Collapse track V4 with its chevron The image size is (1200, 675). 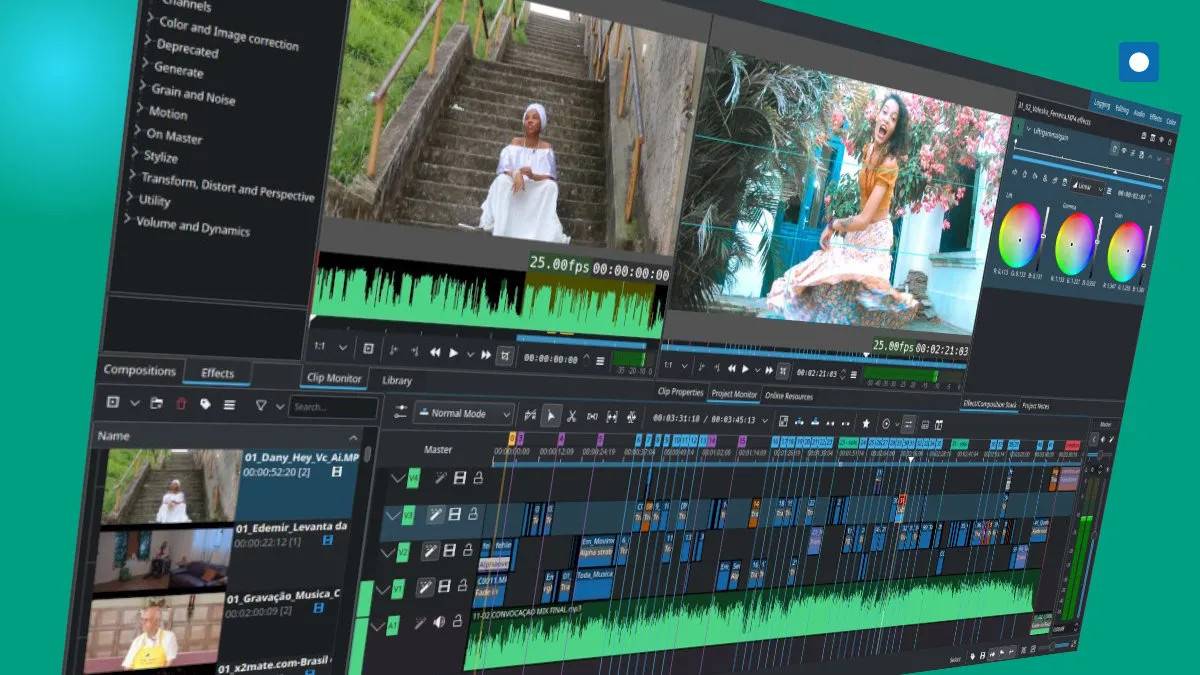coord(399,478)
